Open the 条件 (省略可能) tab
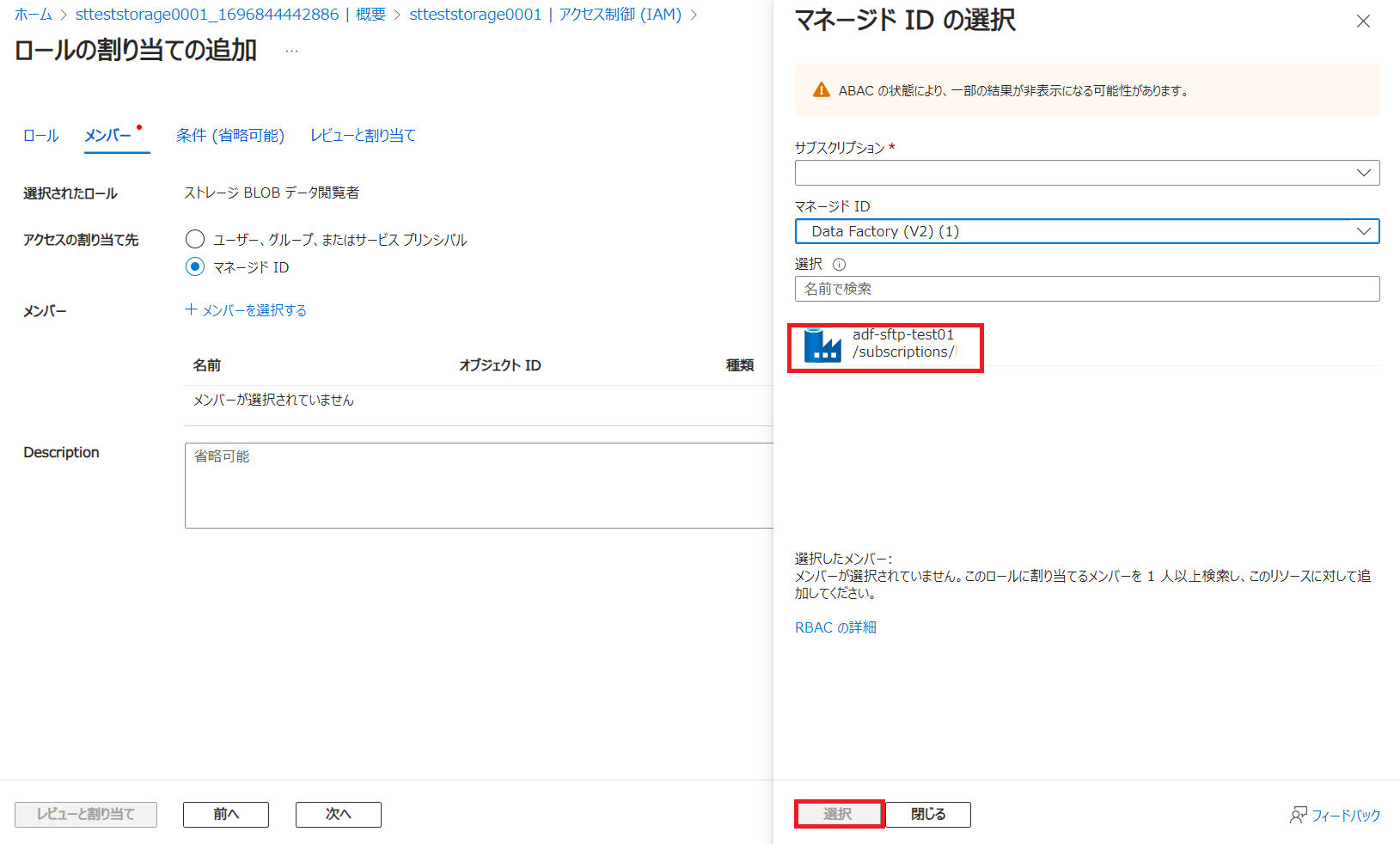The width and height of the screenshot is (1400, 844). [x=230, y=136]
